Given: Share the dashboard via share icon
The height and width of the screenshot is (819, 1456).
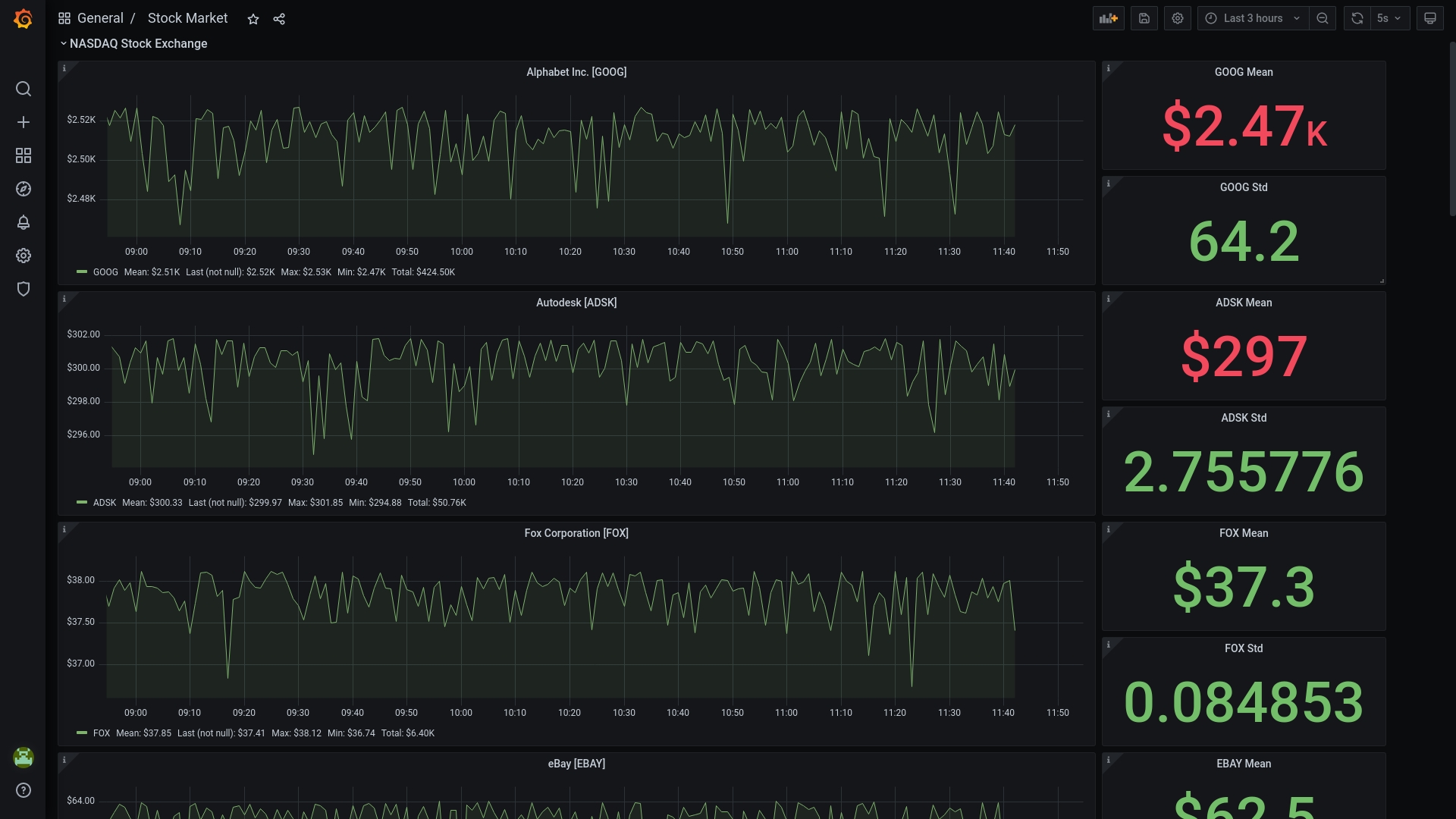Looking at the screenshot, I should click(x=279, y=19).
